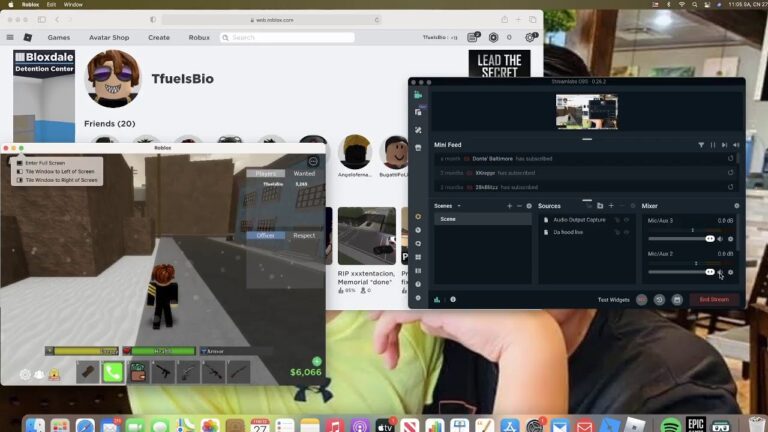Mute the Mic/Aux 3 speaker icon

pyautogui.click(x=720, y=239)
